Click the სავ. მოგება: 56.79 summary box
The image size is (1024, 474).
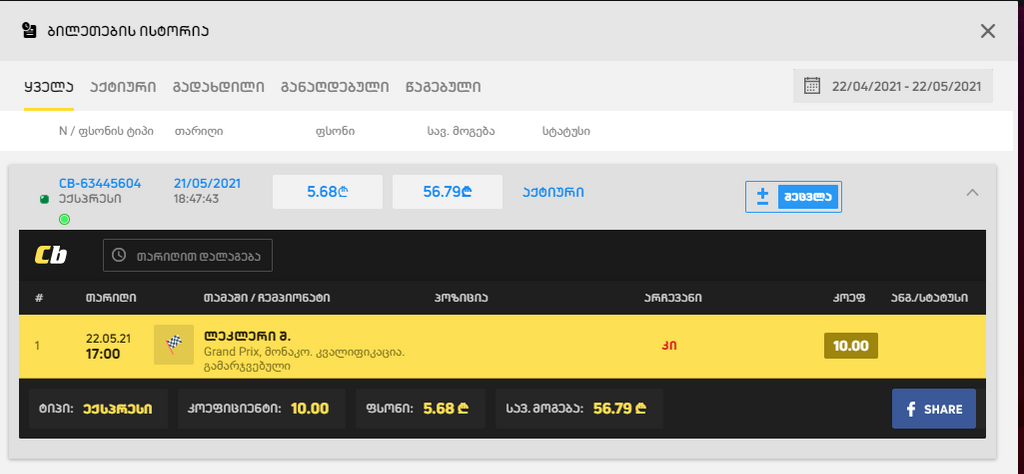pos(579,409)
